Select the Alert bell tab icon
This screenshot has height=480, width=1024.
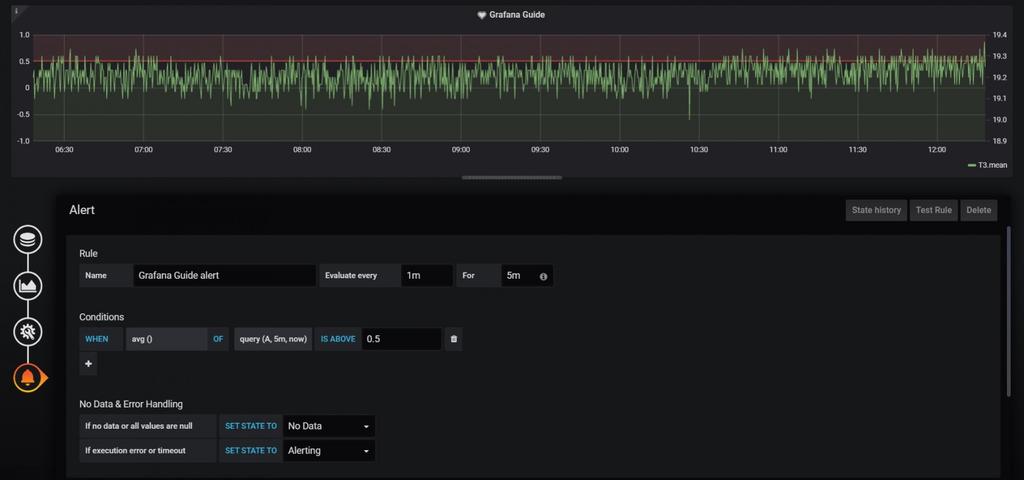point(27,377)
